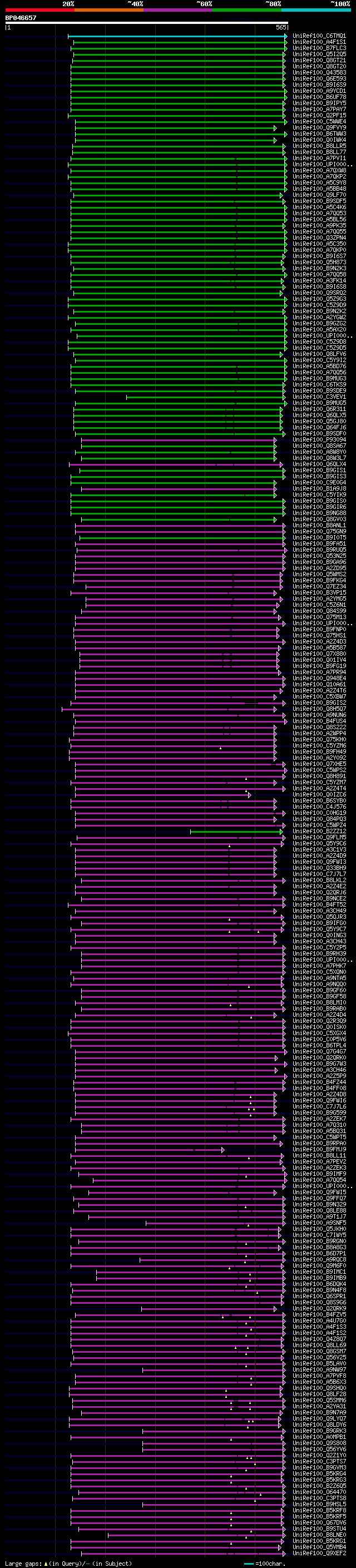Click the purple ~60% legend segment

click(x=179, y=10)
